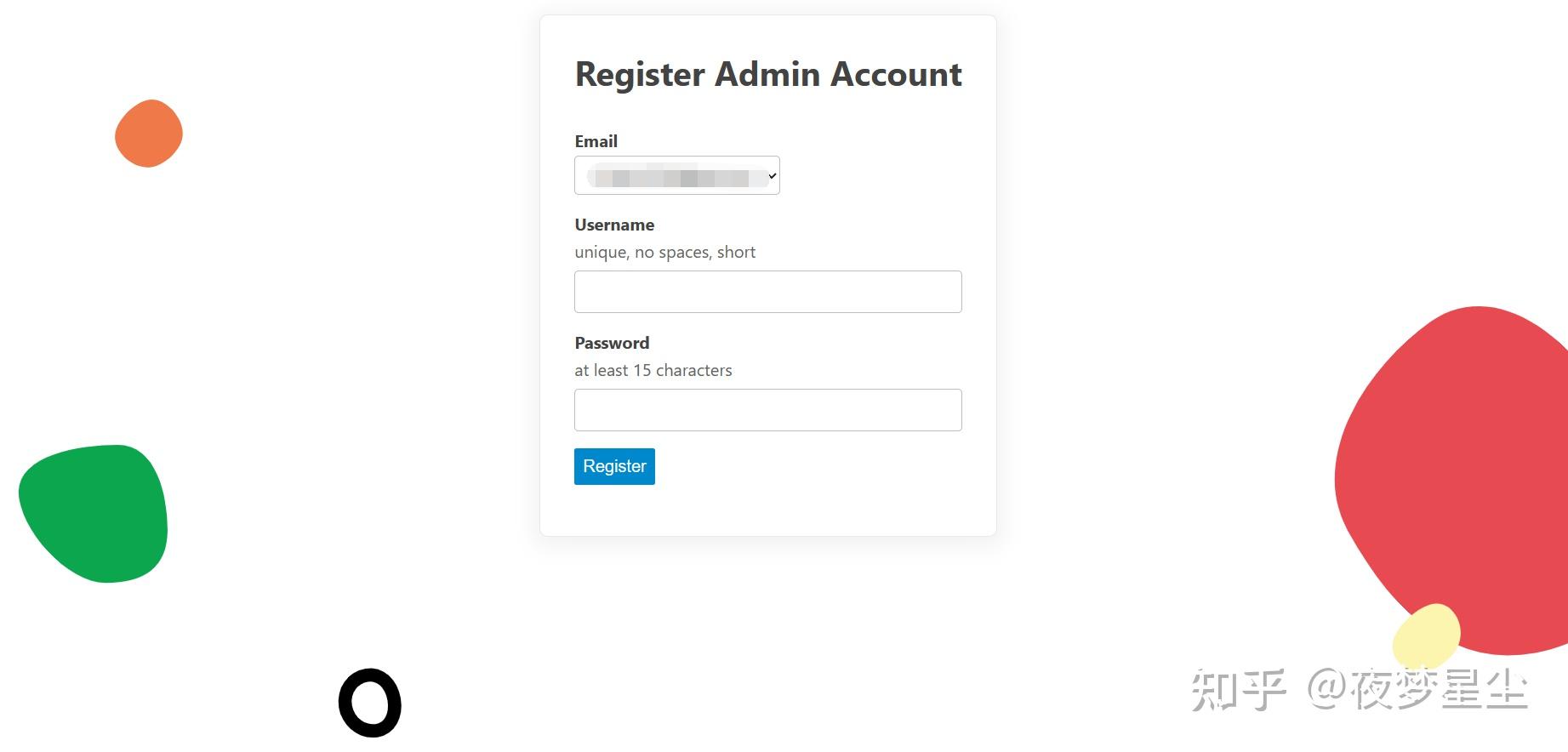
Task: Click the Password field label
Action: (612, 343)
